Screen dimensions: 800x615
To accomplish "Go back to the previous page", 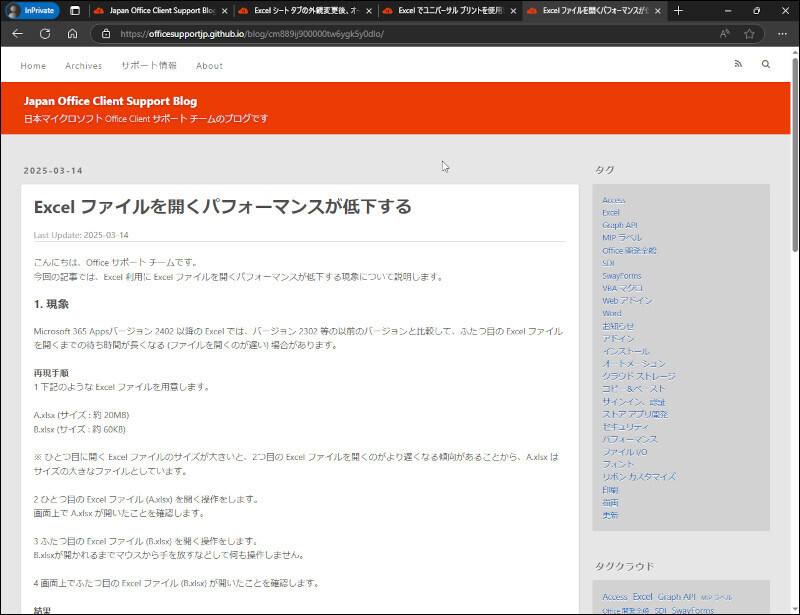I will tap(18, 34).
